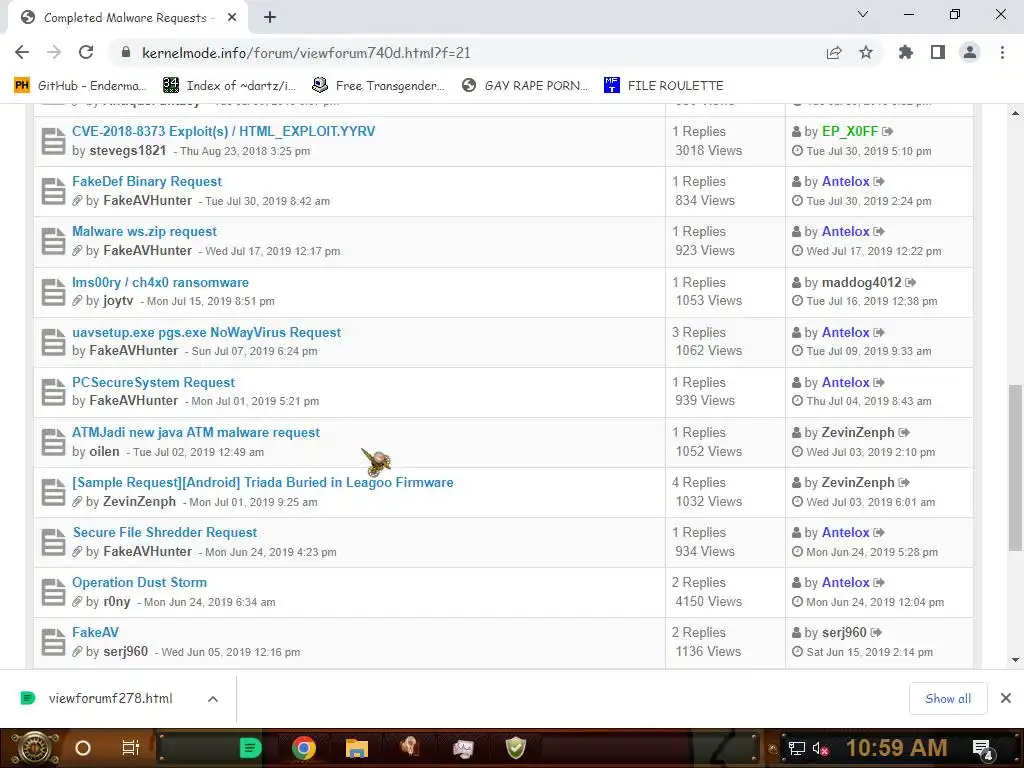The height and width of the screenshot is (768, 1024).
Task: Open the green shield taskbar app
Action: pos(516,748)
